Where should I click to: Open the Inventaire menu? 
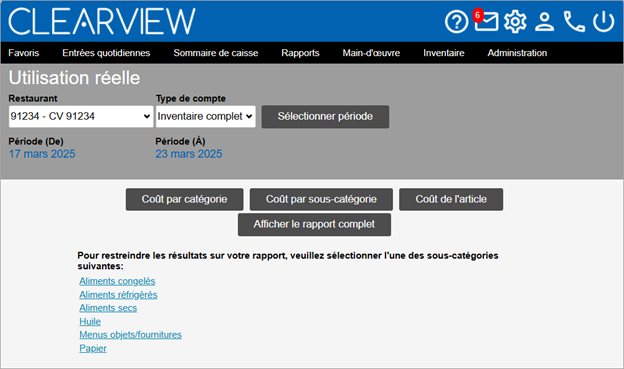[444, 53]
